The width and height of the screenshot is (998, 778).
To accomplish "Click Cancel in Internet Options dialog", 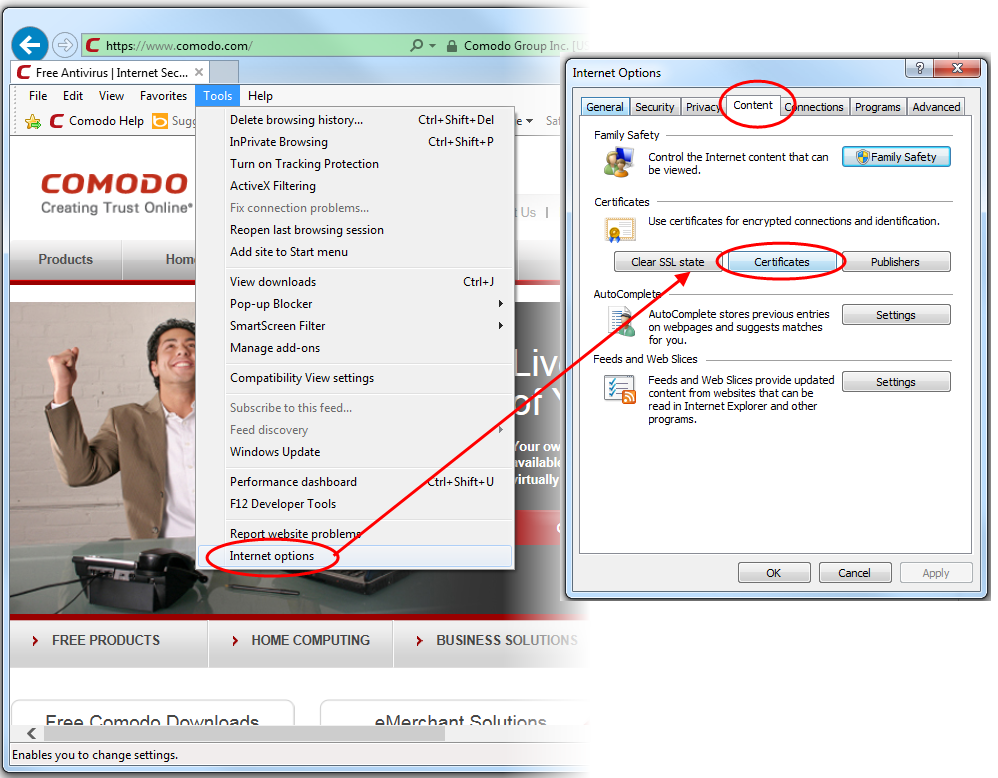I will (x=855, y=573).
